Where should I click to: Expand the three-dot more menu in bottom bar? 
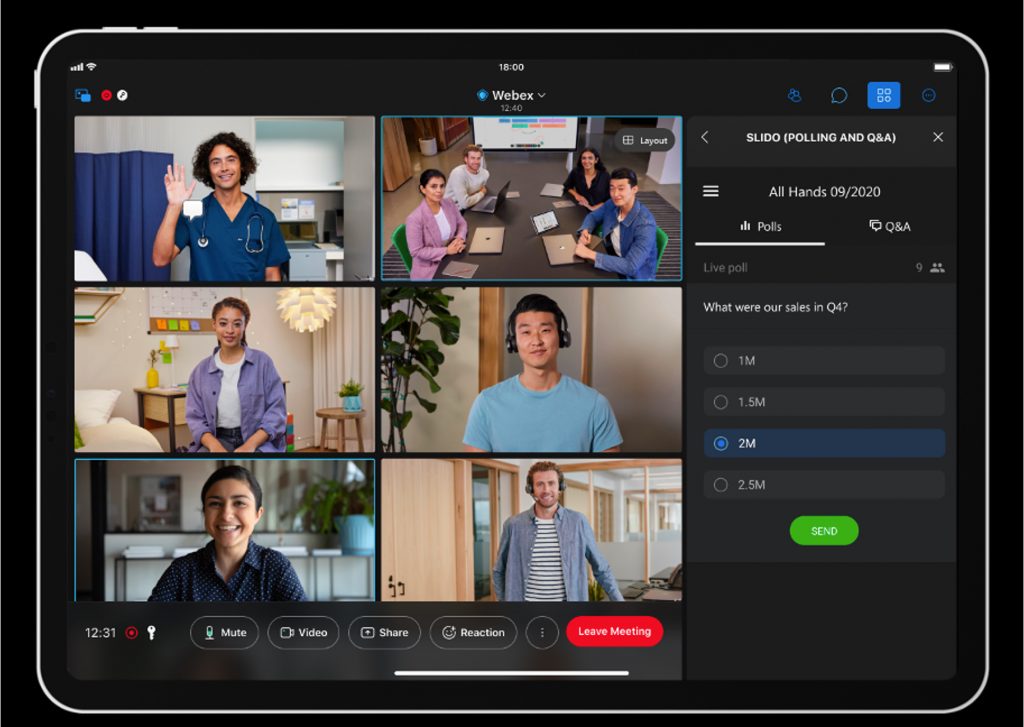tap(542, 633)
